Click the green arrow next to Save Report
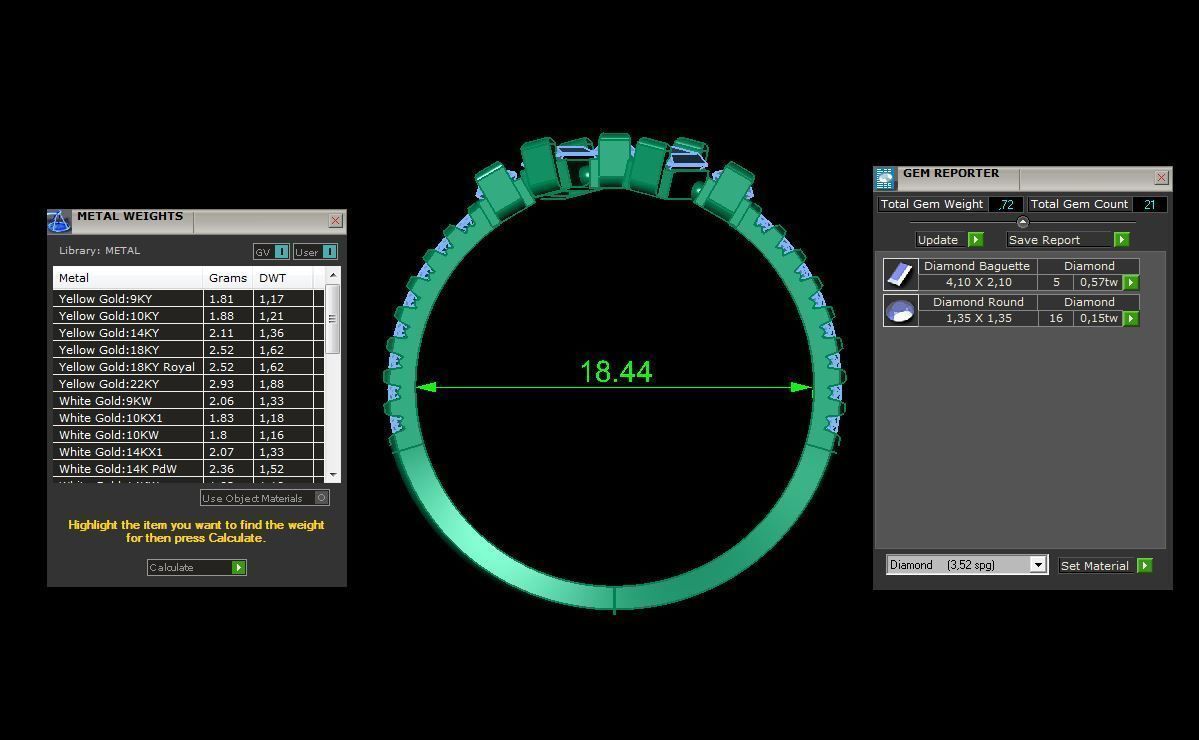Viewport: 1199px width, 740px height. click(1121, 240)
